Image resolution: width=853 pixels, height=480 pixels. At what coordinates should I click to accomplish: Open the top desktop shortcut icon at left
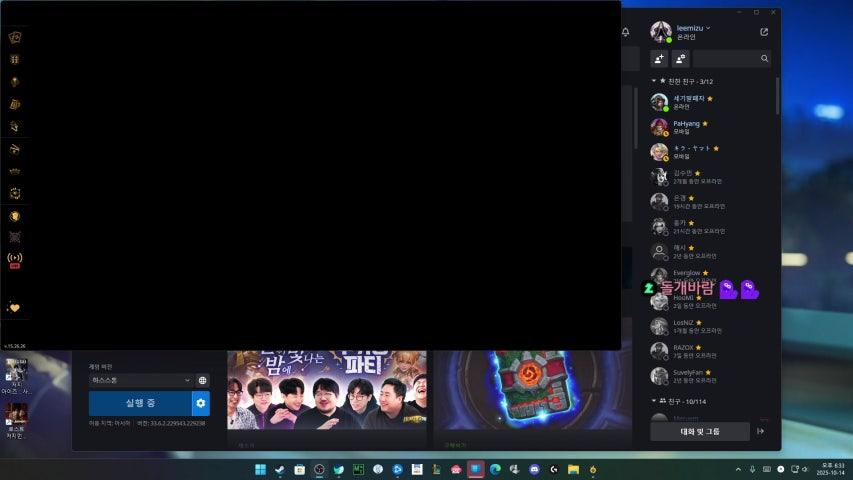[16, 376]
